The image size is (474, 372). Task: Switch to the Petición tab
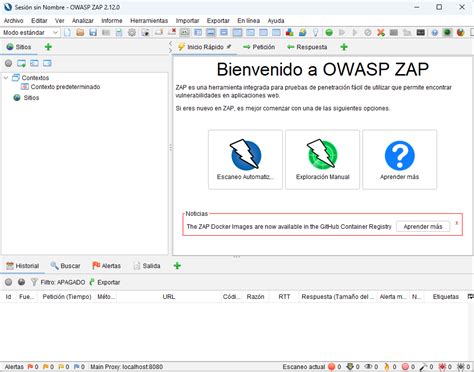pos(259,47)
